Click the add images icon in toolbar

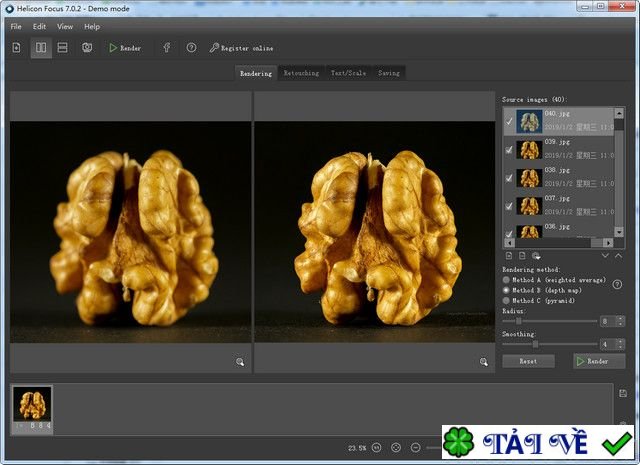(x=17, y=48)
